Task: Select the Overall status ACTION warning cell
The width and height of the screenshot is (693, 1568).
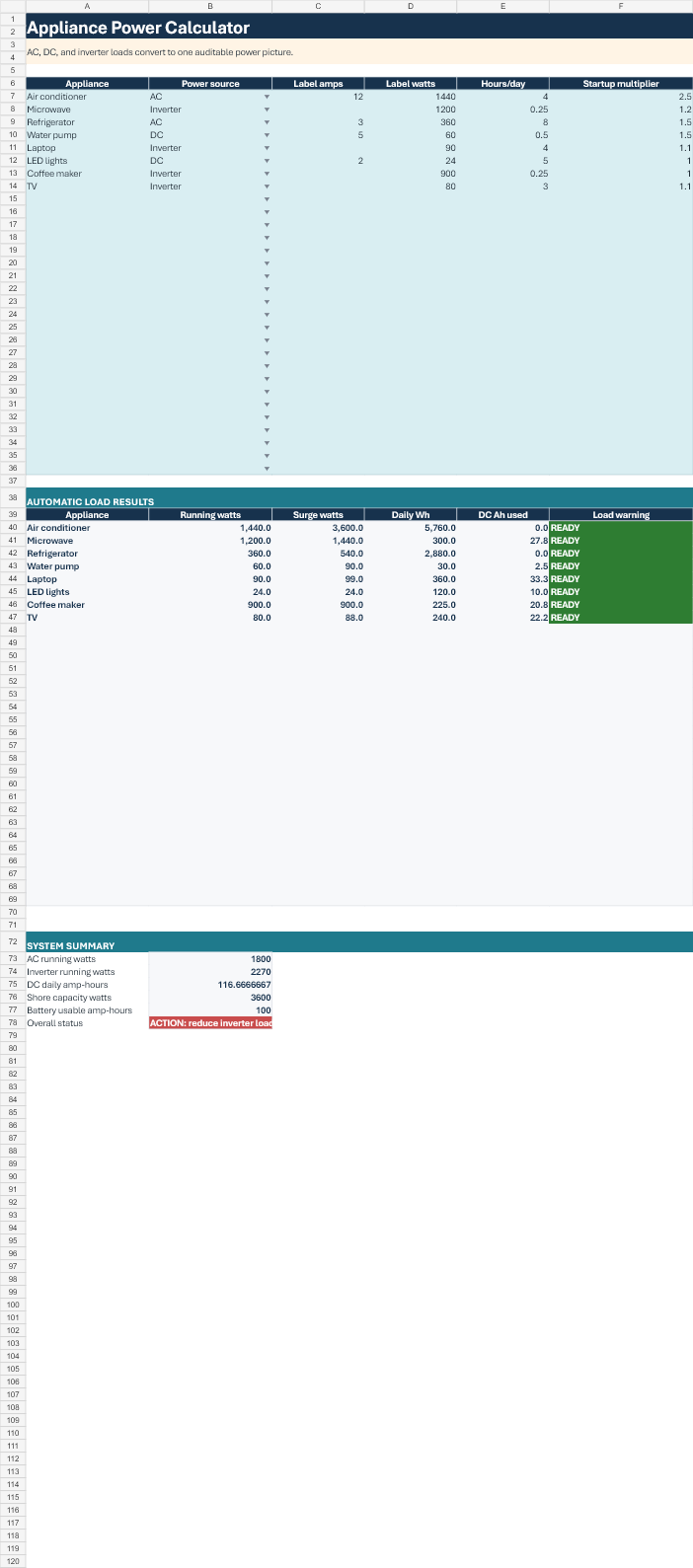Action: pyautogui.click(x=210, y=1023)
